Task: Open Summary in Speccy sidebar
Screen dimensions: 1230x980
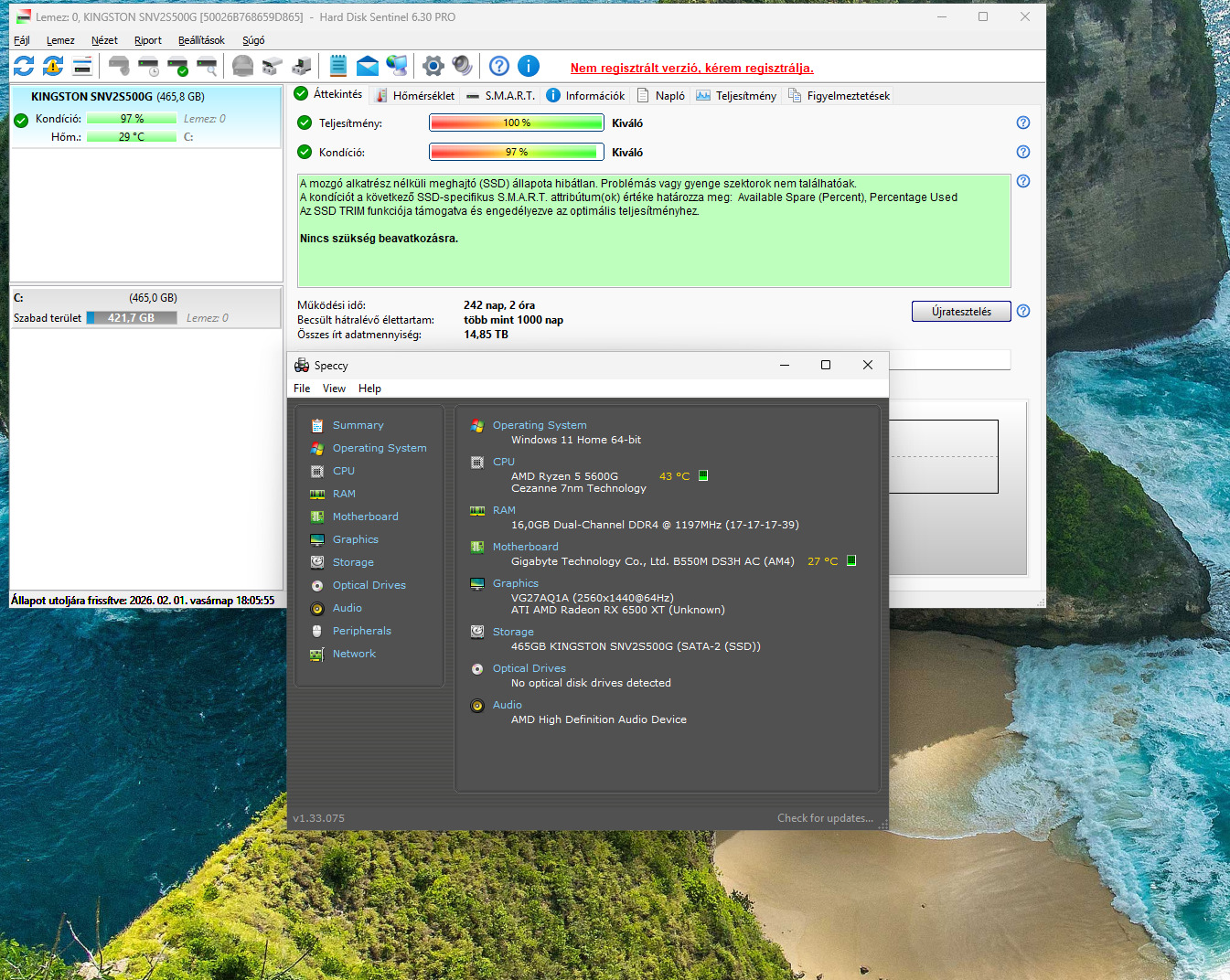Action: point(358,425)
